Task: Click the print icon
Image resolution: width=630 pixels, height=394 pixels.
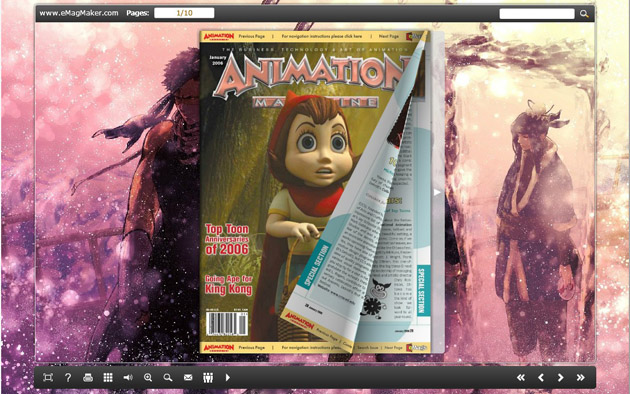Action: pos(88,378)
